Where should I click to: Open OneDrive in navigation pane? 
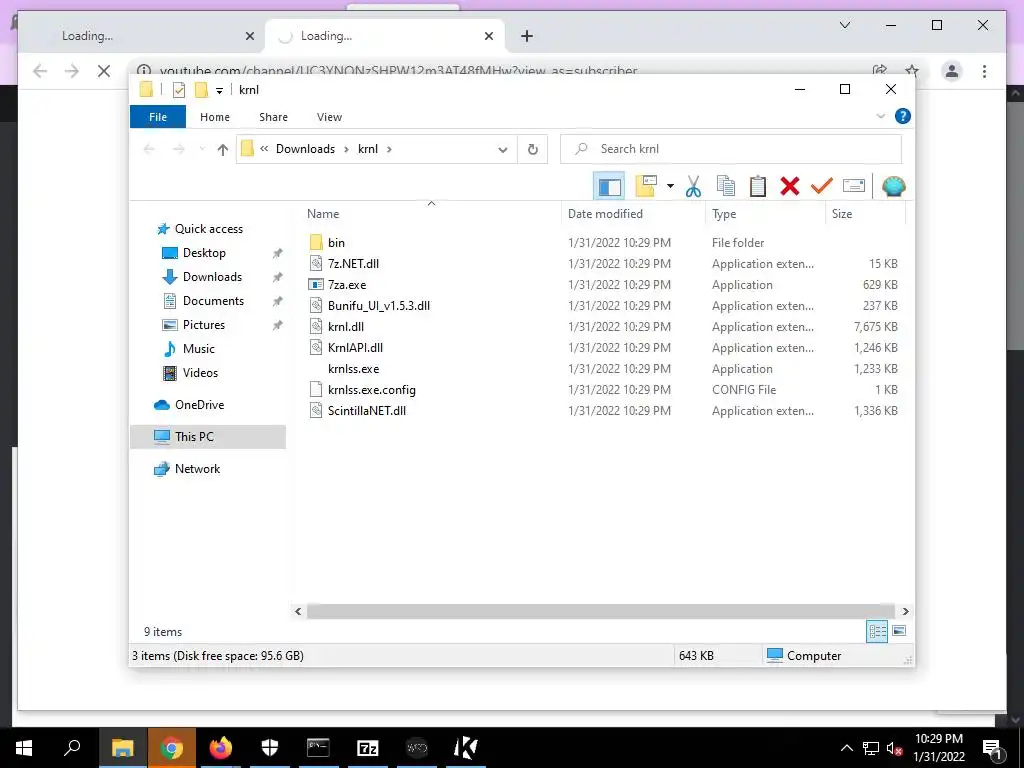coord(199,405)
